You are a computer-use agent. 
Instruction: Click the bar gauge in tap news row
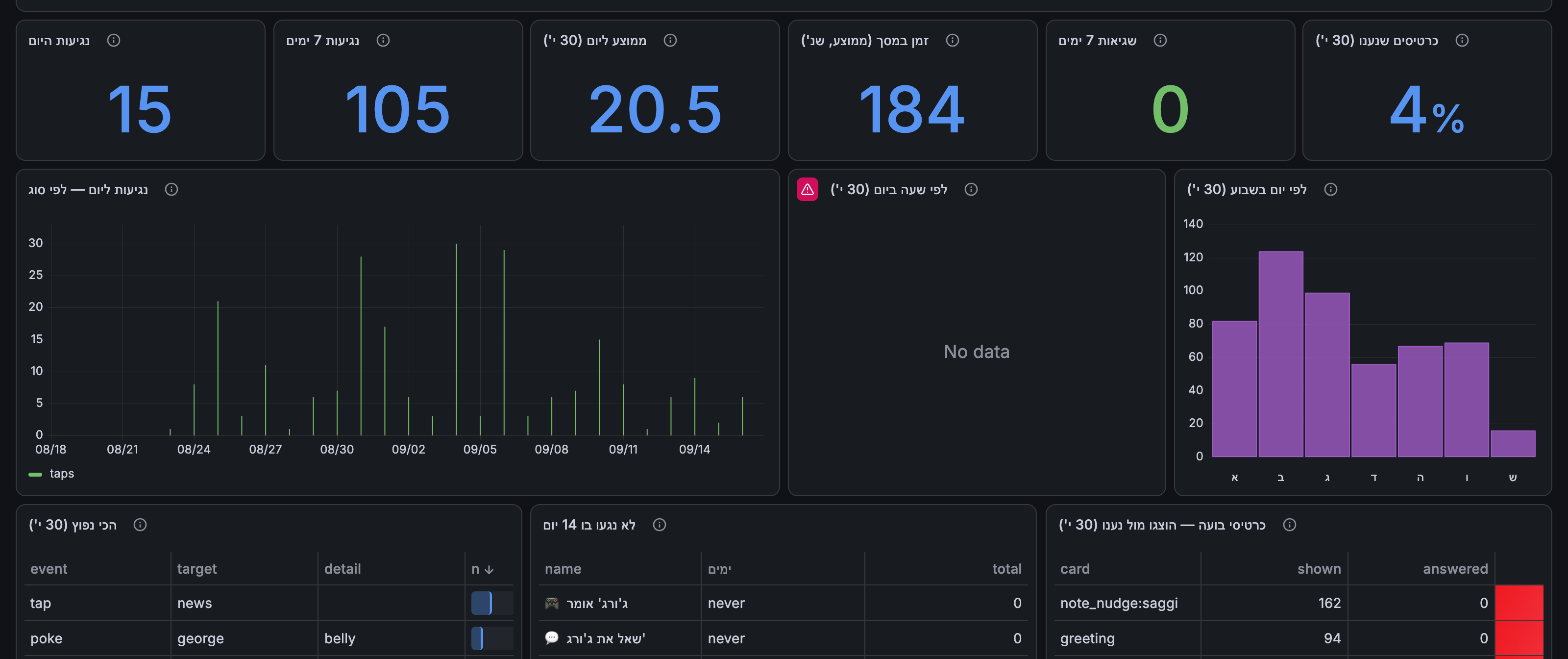[492, 603]
